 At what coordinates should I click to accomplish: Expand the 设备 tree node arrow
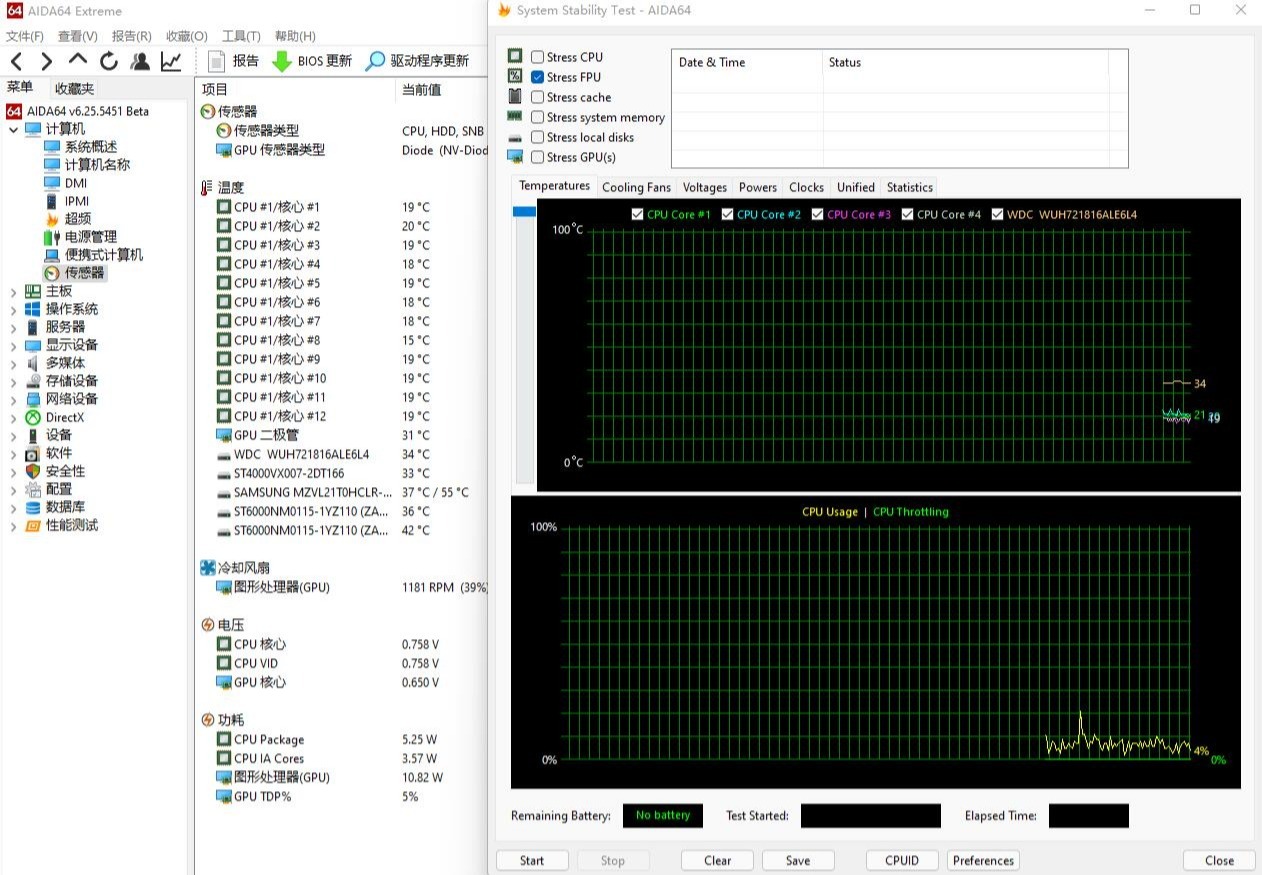tap(13, 435)
